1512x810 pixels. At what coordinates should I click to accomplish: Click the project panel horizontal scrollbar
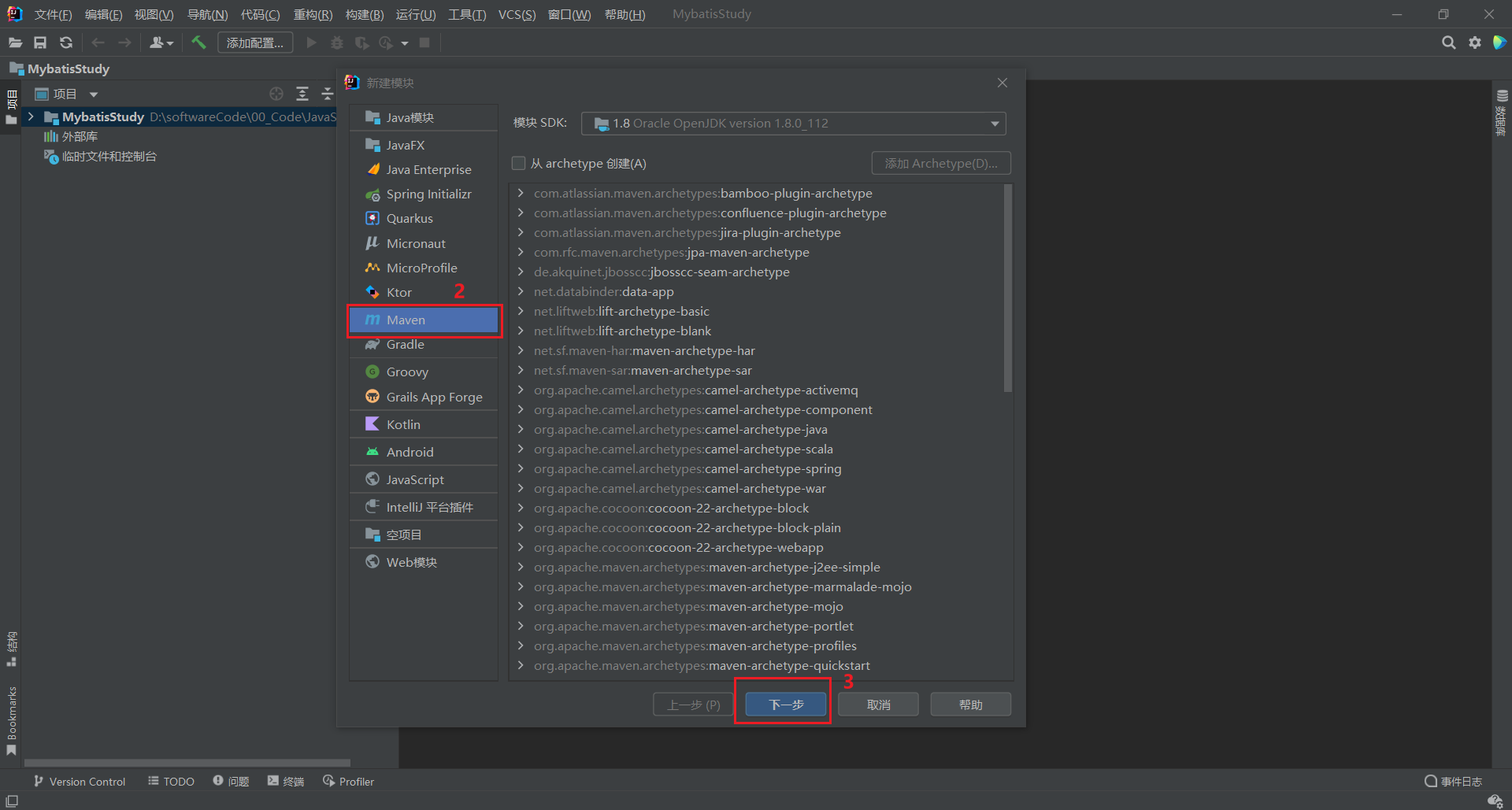pos(187,763)
